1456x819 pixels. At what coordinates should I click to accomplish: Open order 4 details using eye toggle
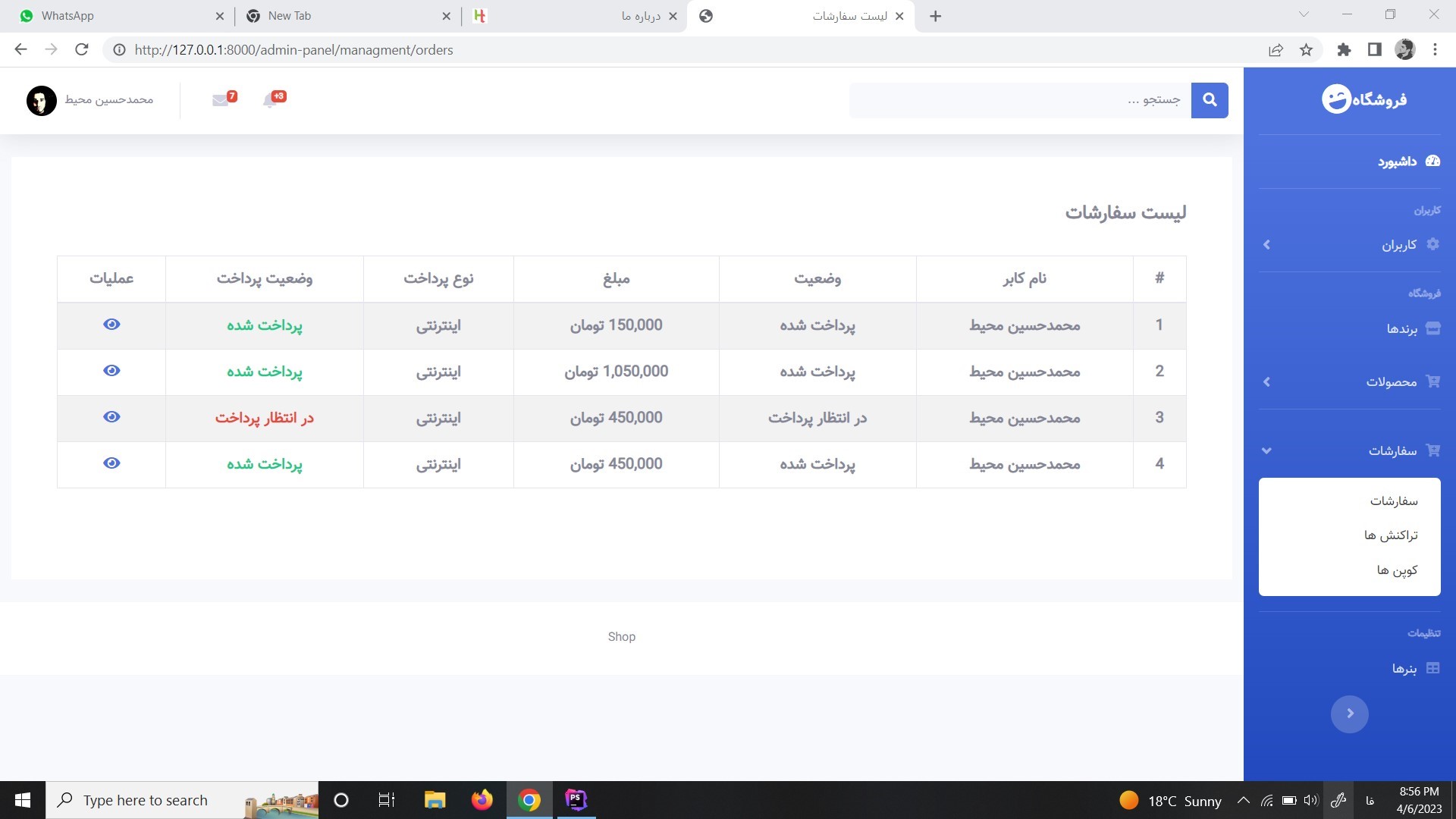point(111,463)
